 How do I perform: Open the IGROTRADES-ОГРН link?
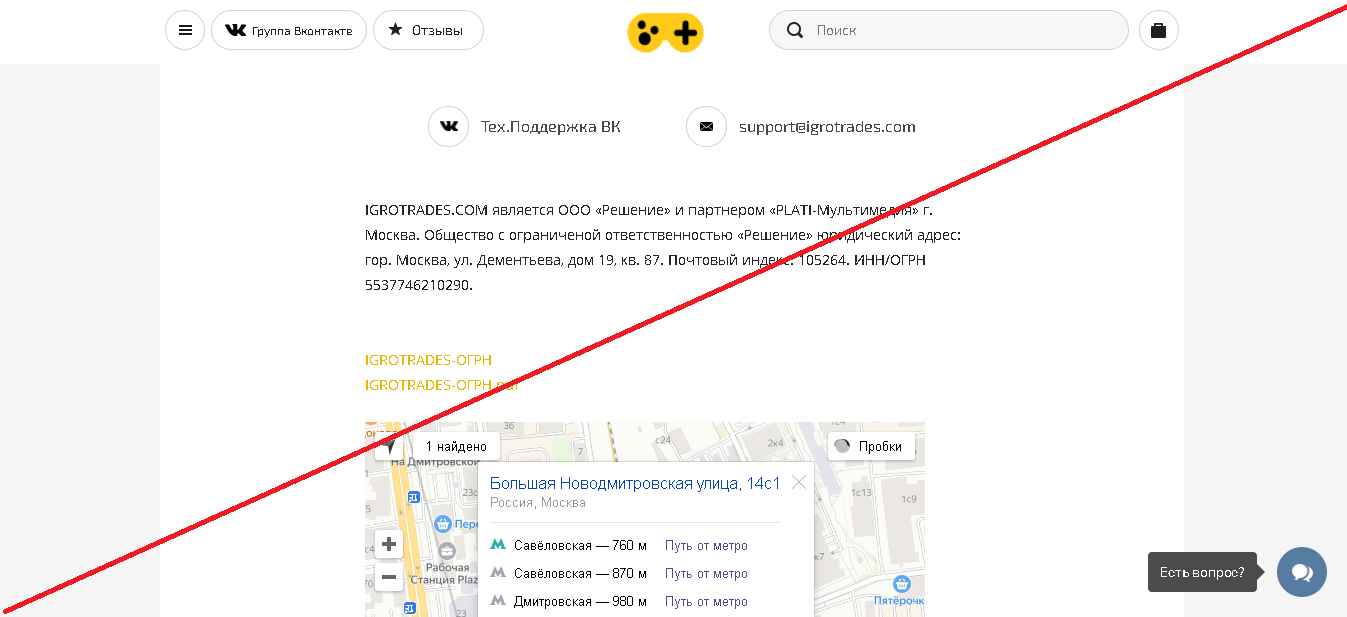tap(428, 360)
